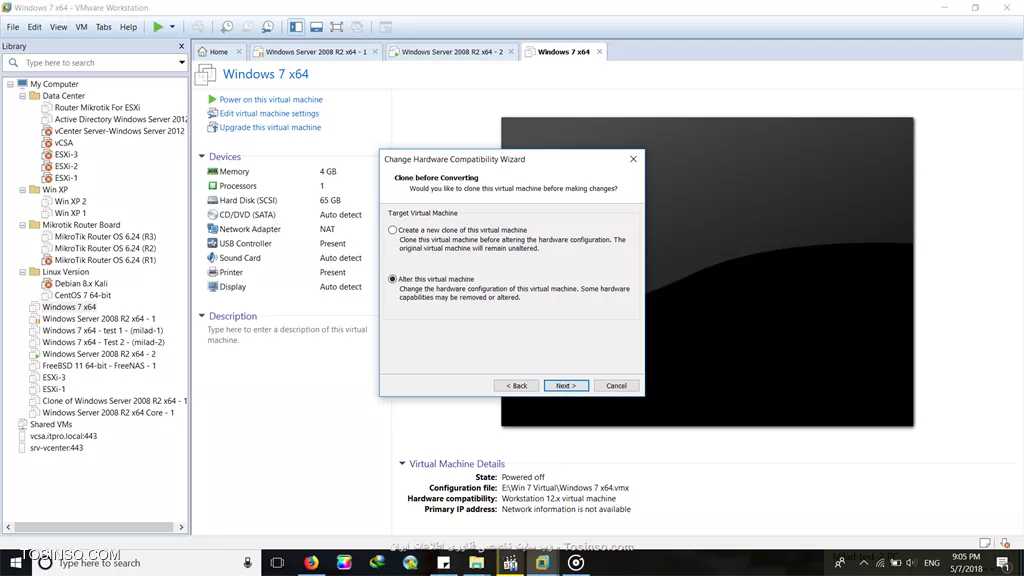Click Edit virtual machine settings link
Viewport: 1024px width, 576px height.
point(269,114)
